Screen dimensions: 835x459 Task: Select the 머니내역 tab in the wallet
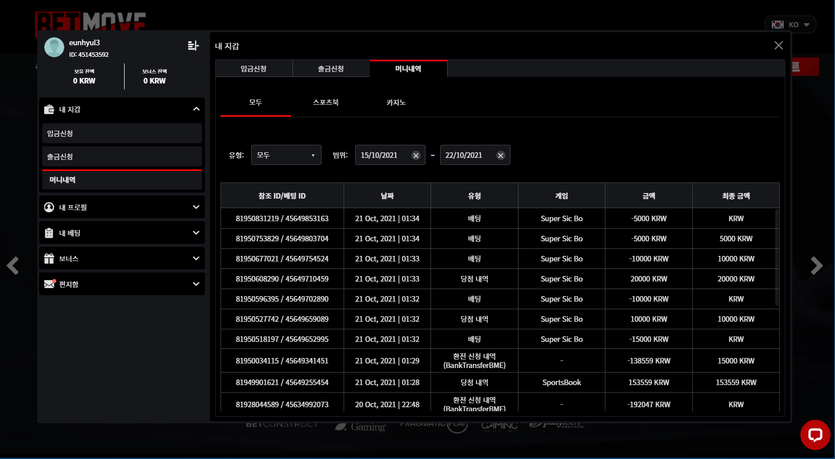tap(408, 69)
